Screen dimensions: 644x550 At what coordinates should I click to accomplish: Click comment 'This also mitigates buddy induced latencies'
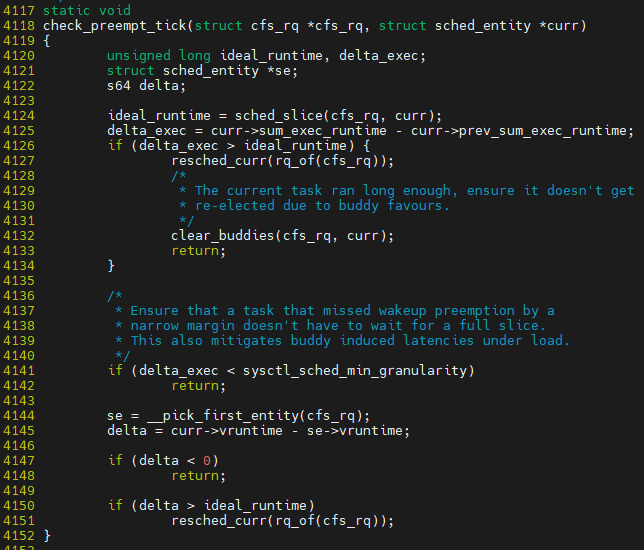click(x=302, y=341)
